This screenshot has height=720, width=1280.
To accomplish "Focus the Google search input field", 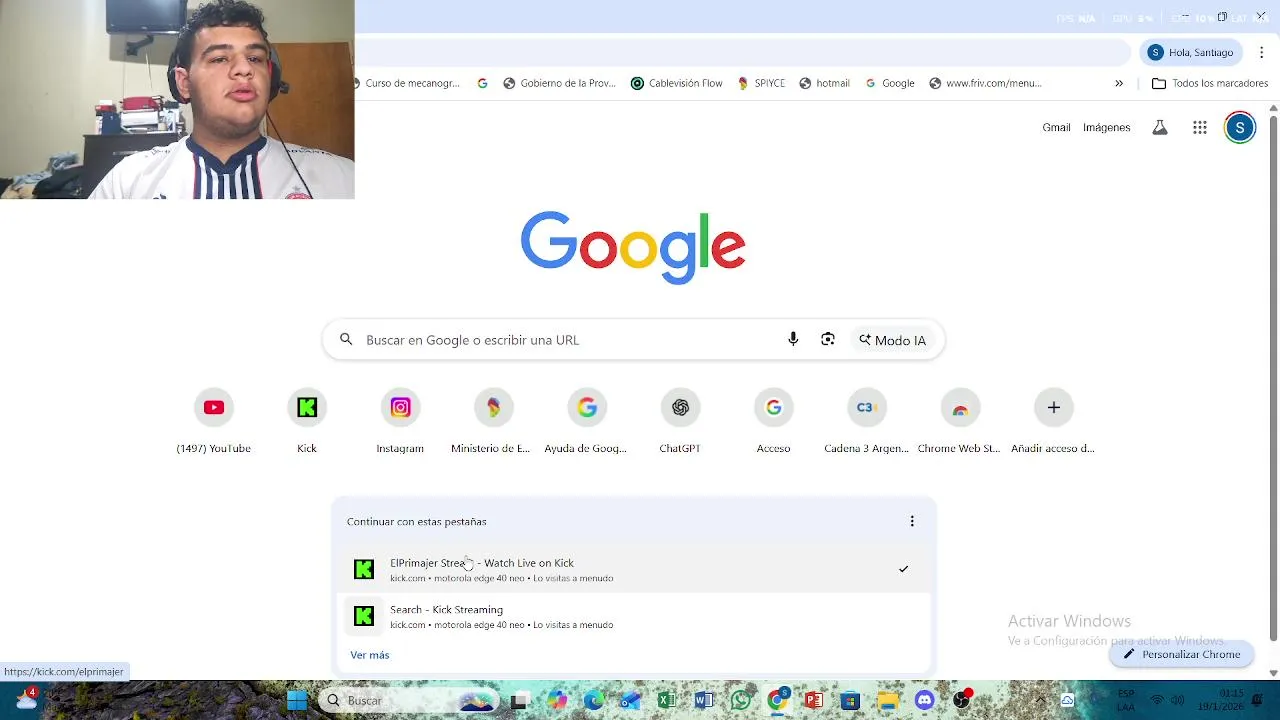I will (x=570, y=340).
